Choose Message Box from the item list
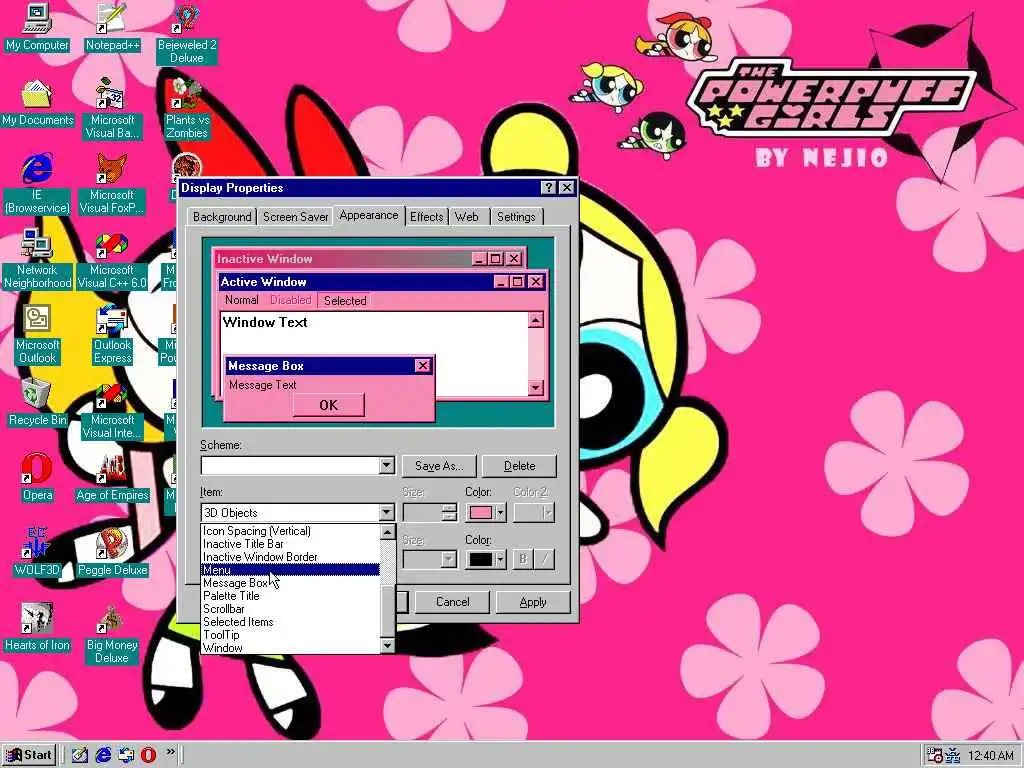This screenshot has height=768, width=1024. pos(290,583)
